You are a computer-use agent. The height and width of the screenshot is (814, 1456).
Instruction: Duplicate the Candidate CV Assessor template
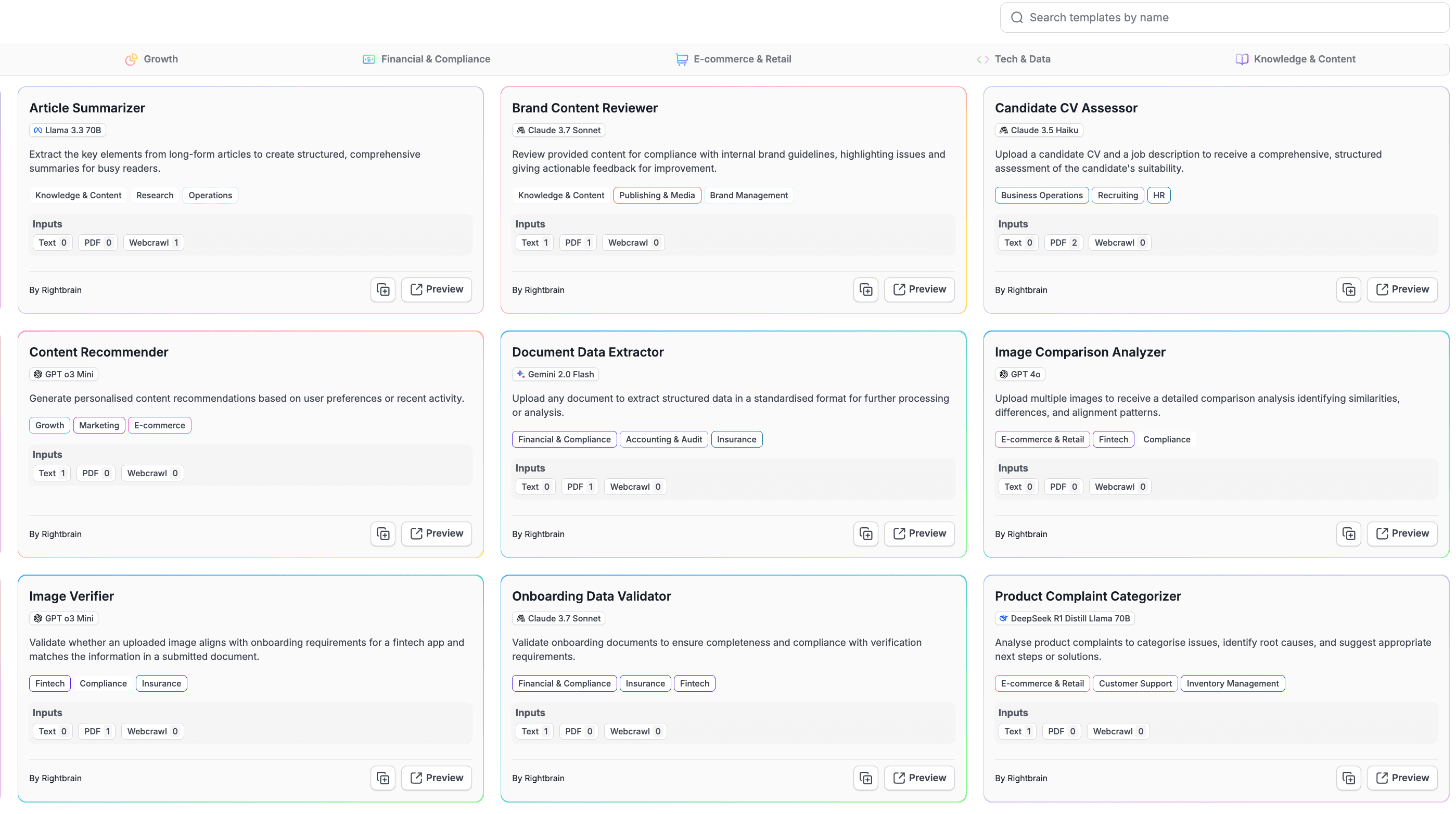[1349, 290]
